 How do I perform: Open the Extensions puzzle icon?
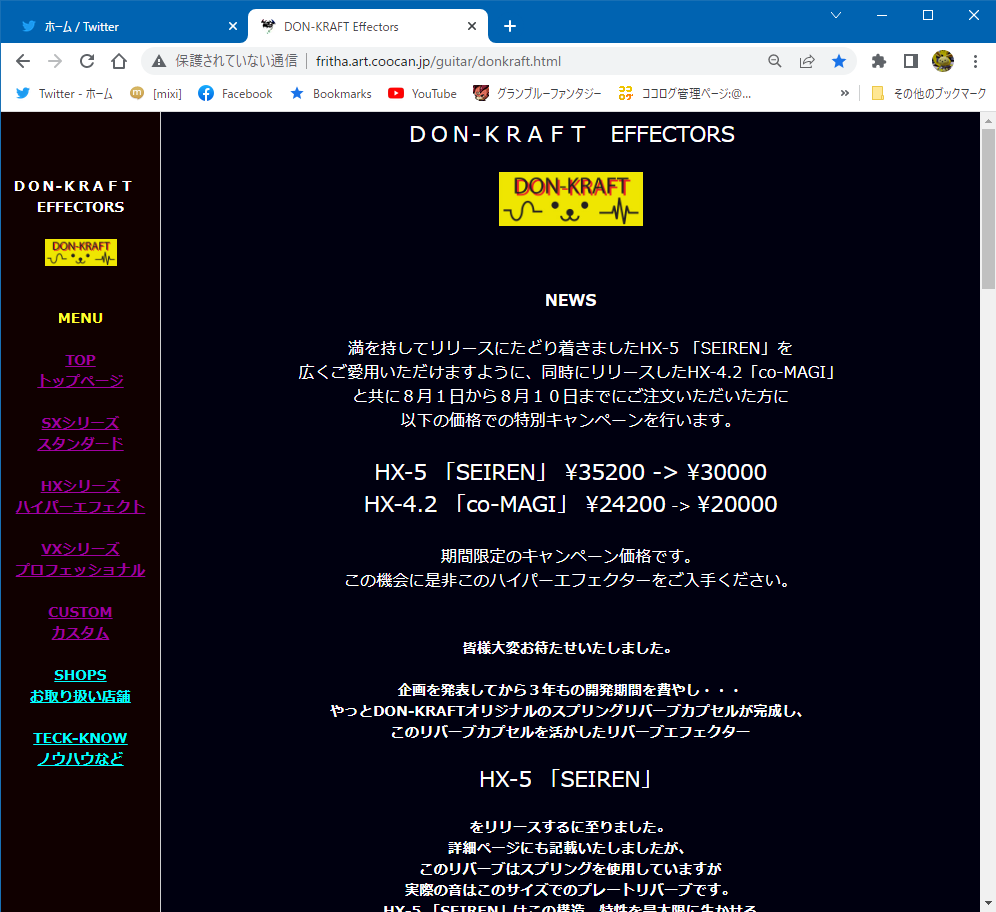(x=878, y=61)
